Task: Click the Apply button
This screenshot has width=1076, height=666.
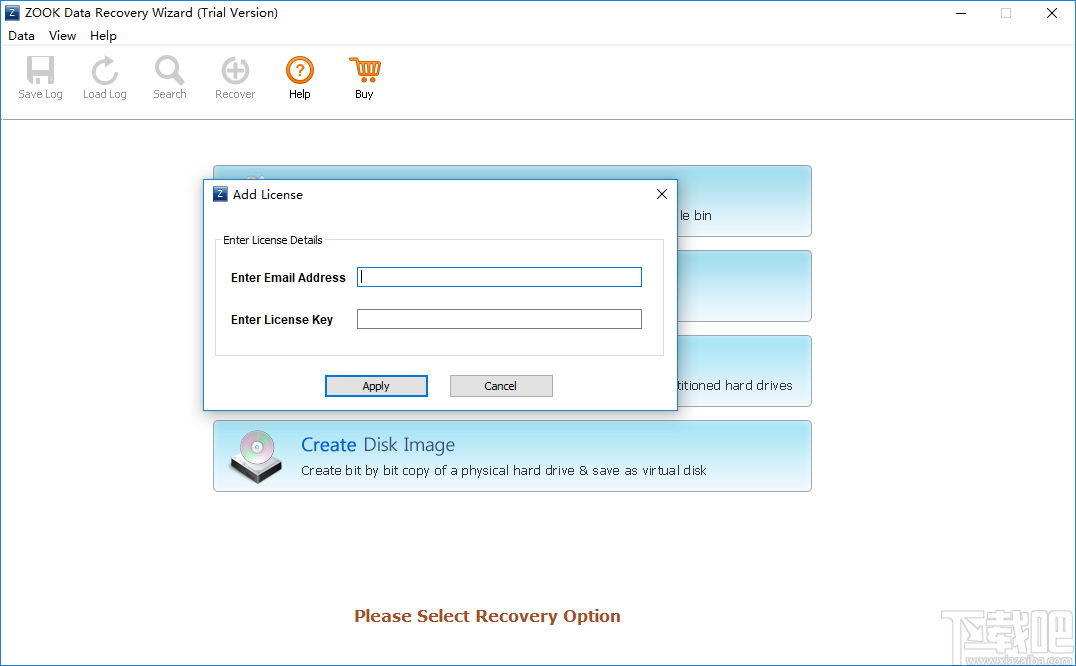Action: pyautogui.click(x=376, y=386)
